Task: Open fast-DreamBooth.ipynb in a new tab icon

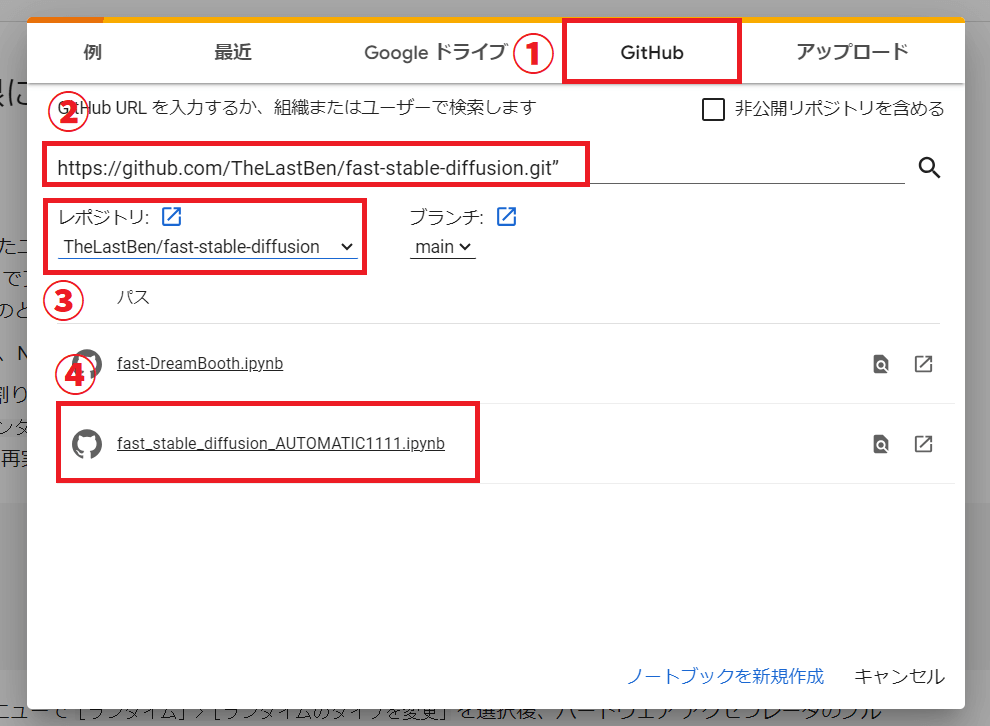Action: (x=923, y=363)
